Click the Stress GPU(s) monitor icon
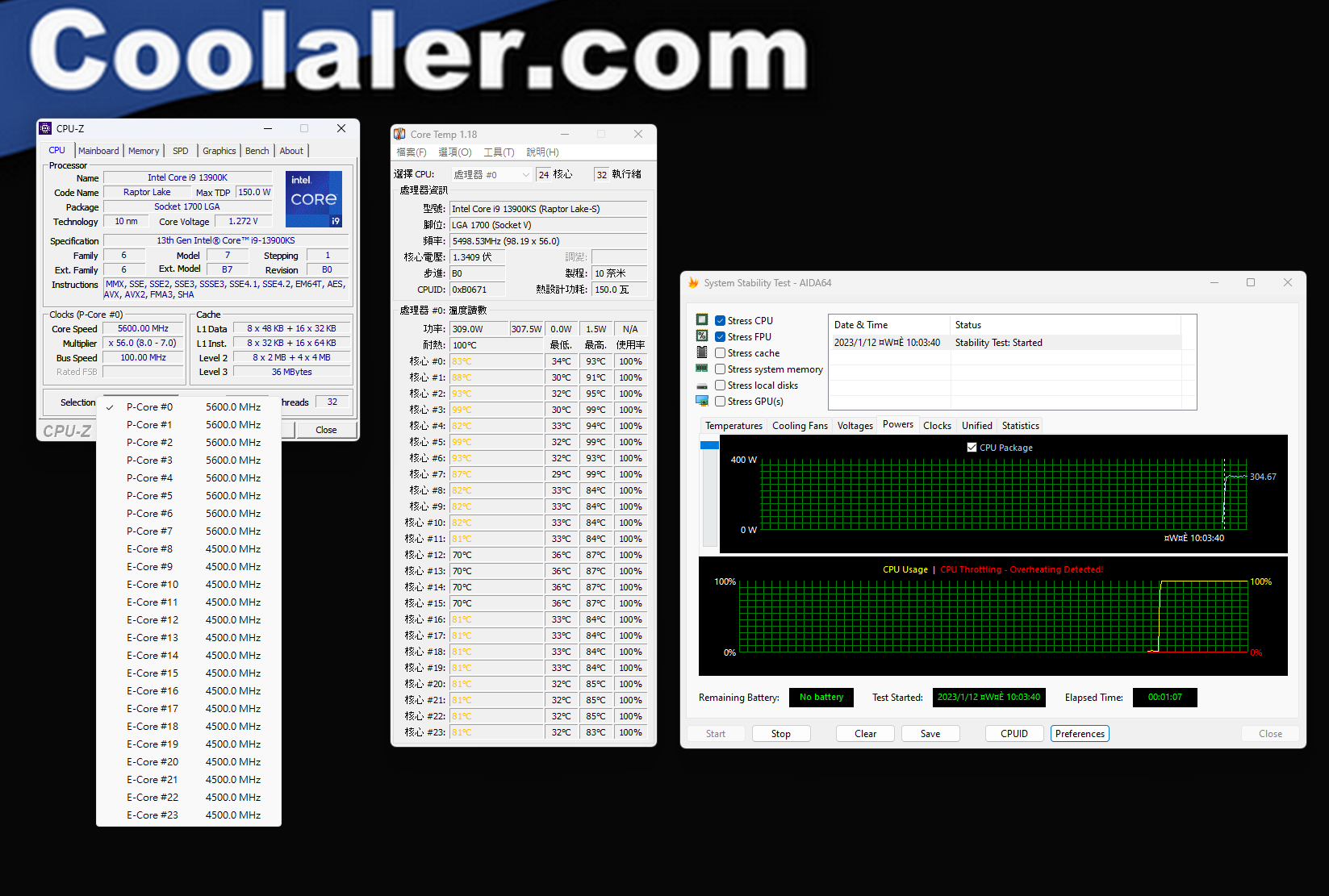The height and width of the screenshot is (896, 1329). tap(702, 401)
